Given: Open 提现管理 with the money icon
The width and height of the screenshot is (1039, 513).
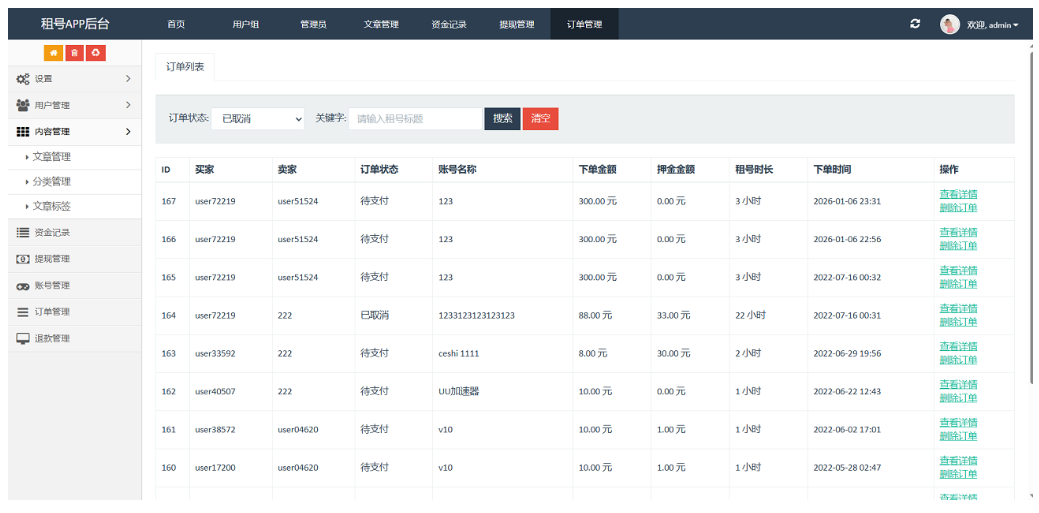Looking at the screenshot, I should 51,259.
